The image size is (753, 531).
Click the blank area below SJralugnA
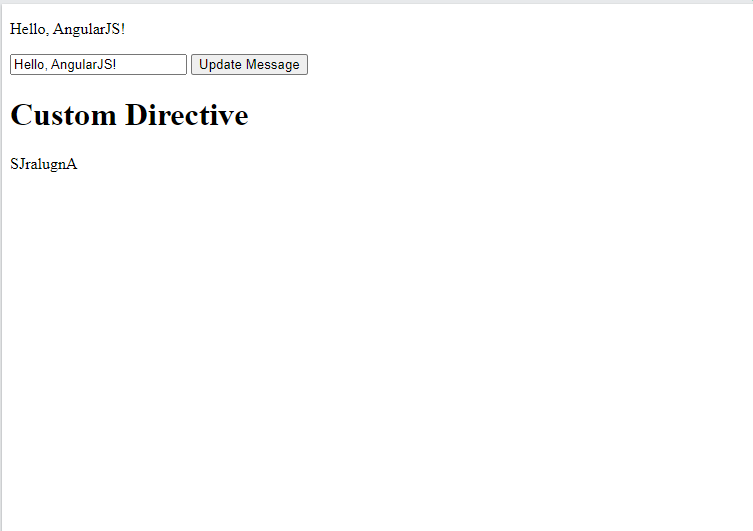[300, 350]
